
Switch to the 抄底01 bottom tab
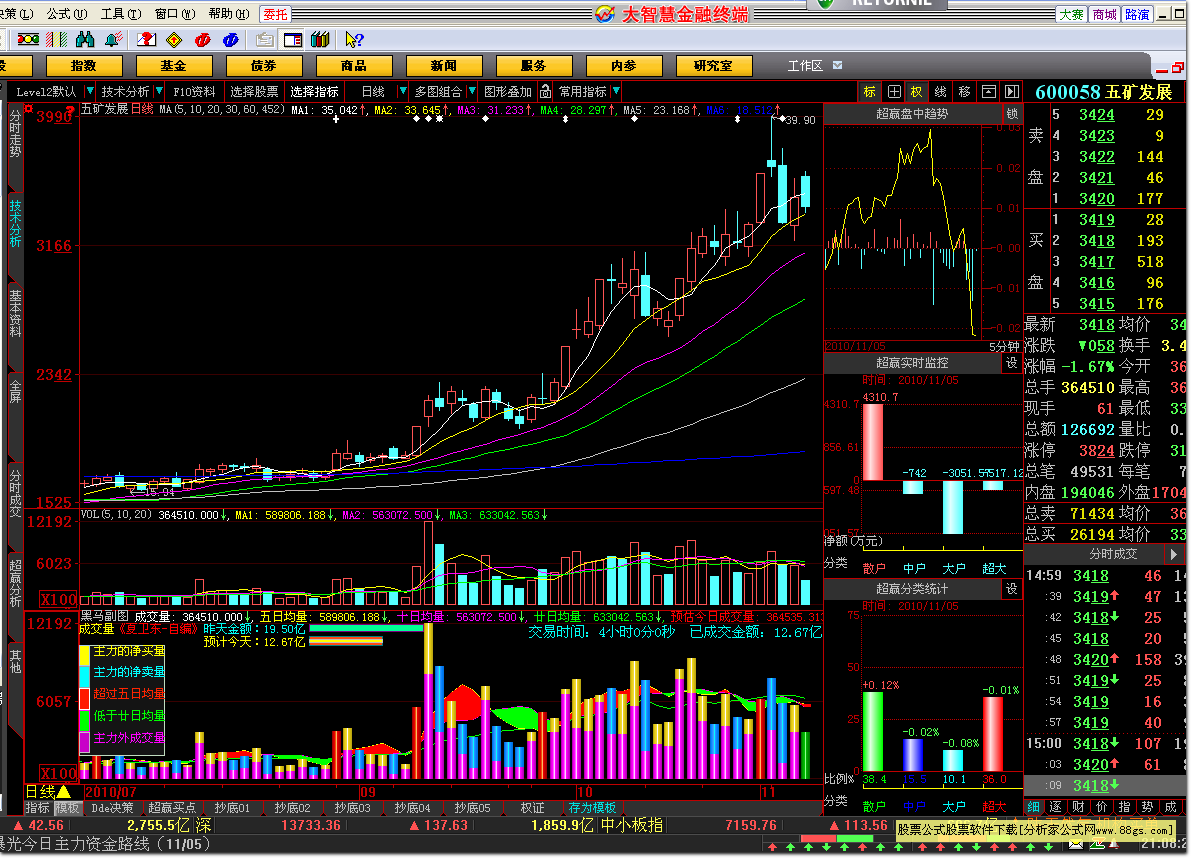click(x=232, y=808)
